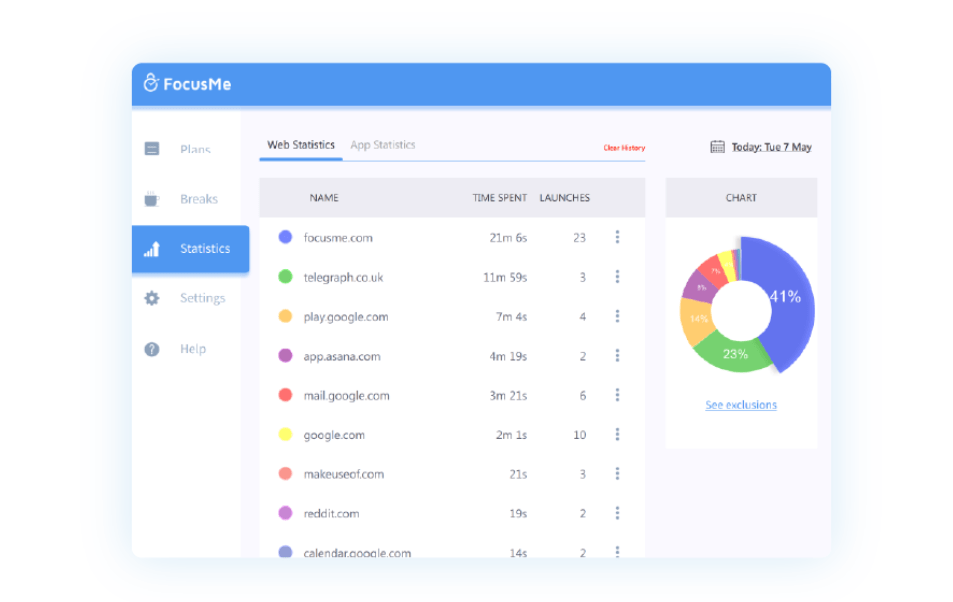Click the calendar icon beside Today's date
Image resolution: width=953 pixels, height=602 pixels.
click(717, 147)
